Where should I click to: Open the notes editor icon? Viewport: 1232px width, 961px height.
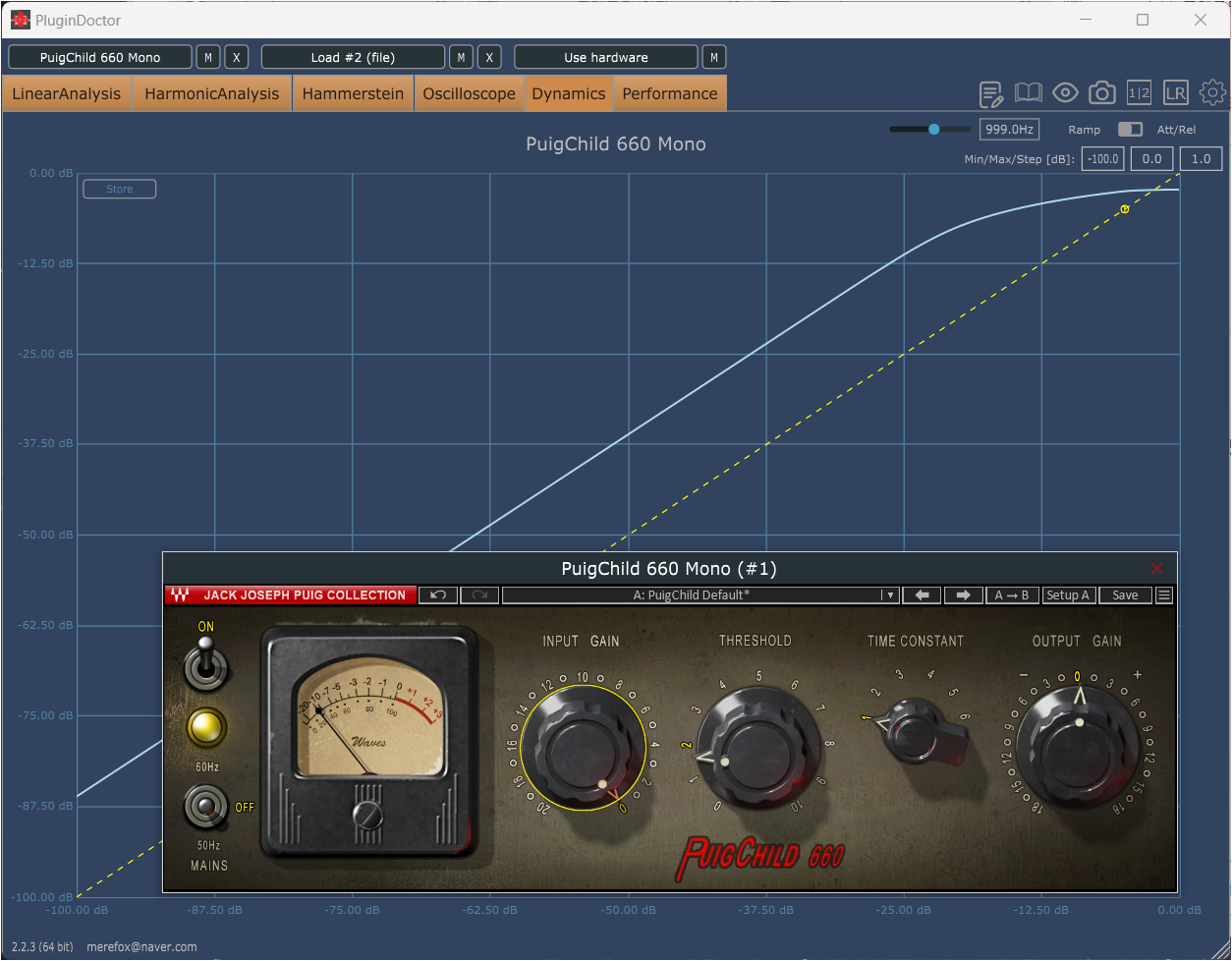(x=991, y=93)
